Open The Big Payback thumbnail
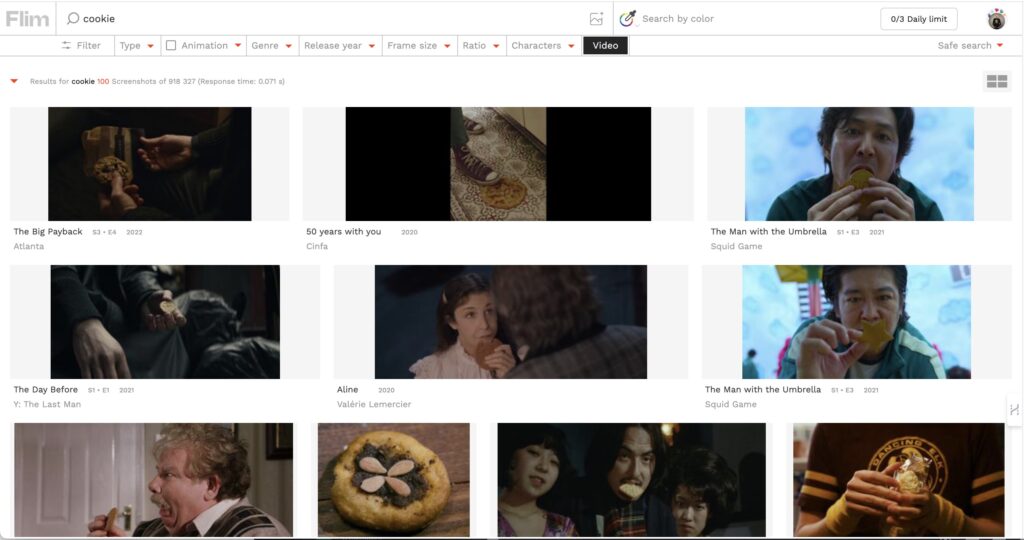The image size is (1024, 540). [x=150, y=164]
